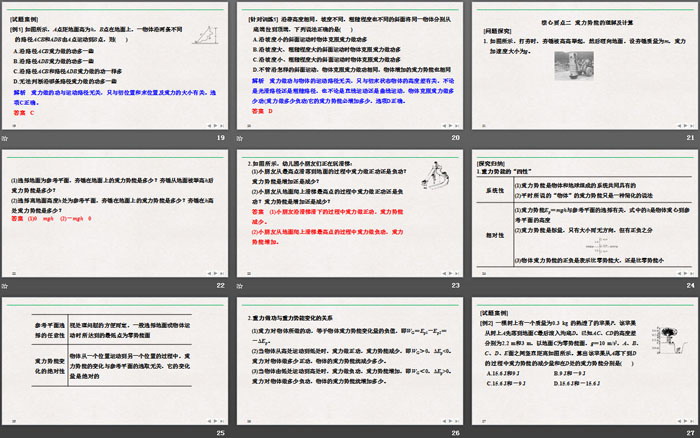The image size is (700, 438).
Task: Click slide number label 26
Action: tap(455, 433)
